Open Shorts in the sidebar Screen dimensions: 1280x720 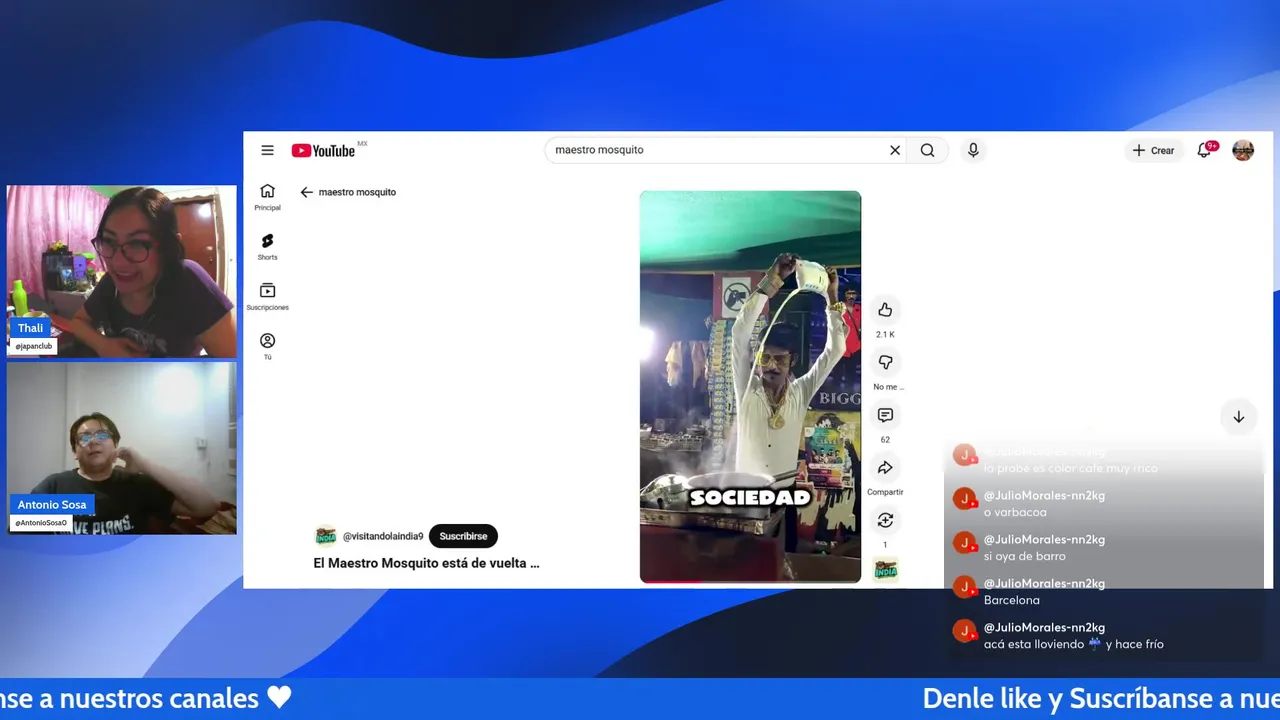pyautogui.click(x=267, y=247)
